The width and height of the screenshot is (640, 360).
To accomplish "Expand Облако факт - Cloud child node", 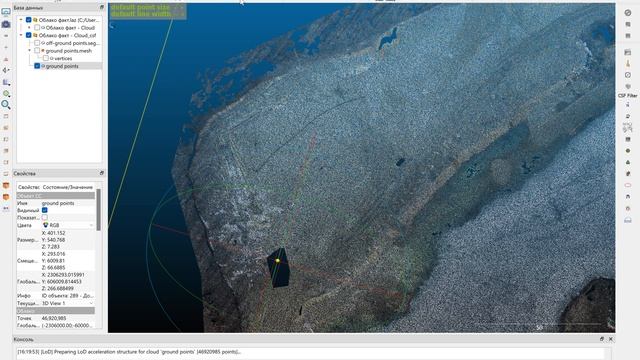I will pyautogui.click(x=29, y=27).
